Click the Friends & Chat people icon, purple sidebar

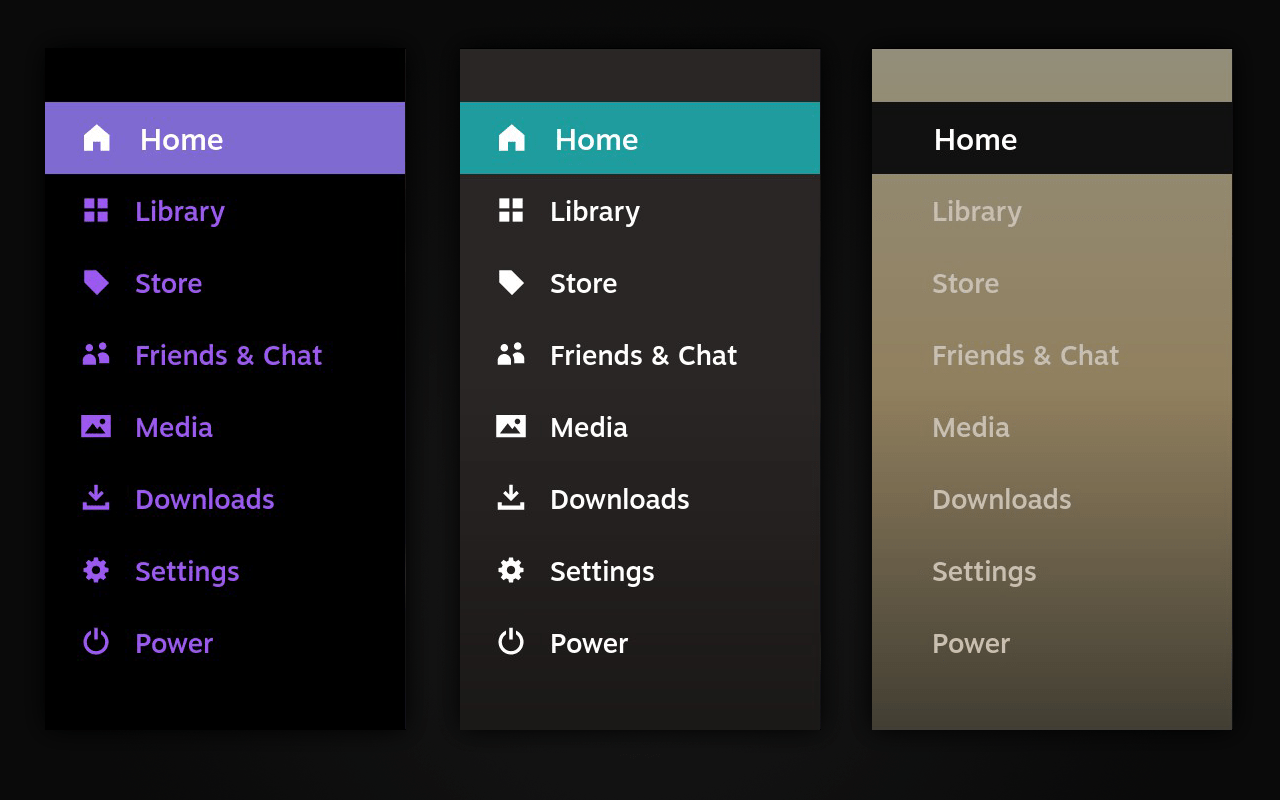click(96, 355)
